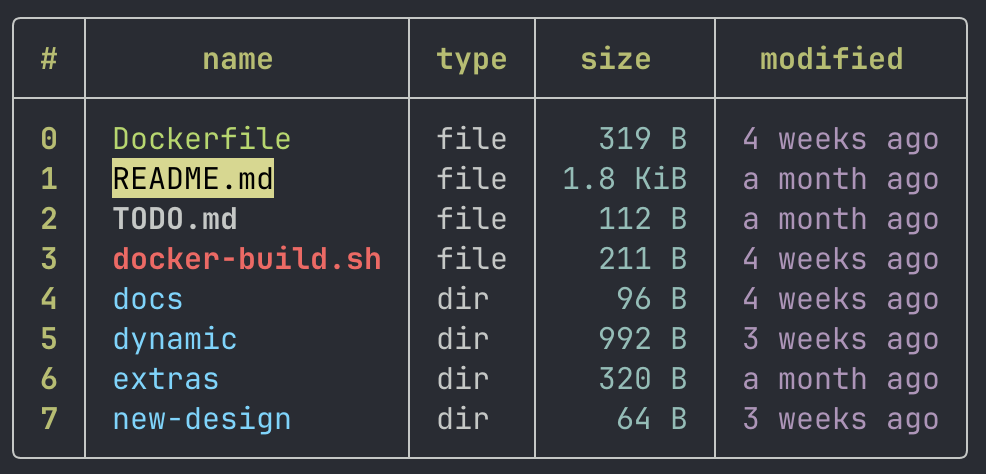The image size is (986, 474).
Task: Click the 992 B size value
Action: [642, 339]
